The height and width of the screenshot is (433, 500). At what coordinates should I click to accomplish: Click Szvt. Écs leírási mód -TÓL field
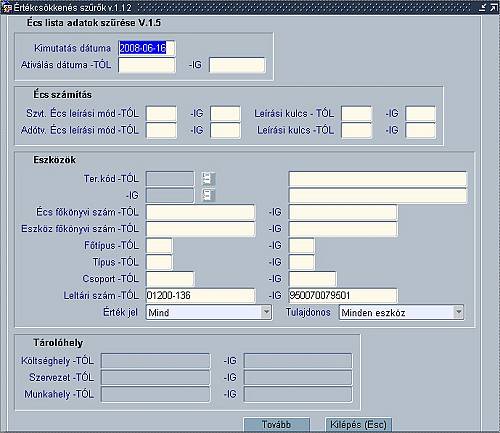click(161, 113)
